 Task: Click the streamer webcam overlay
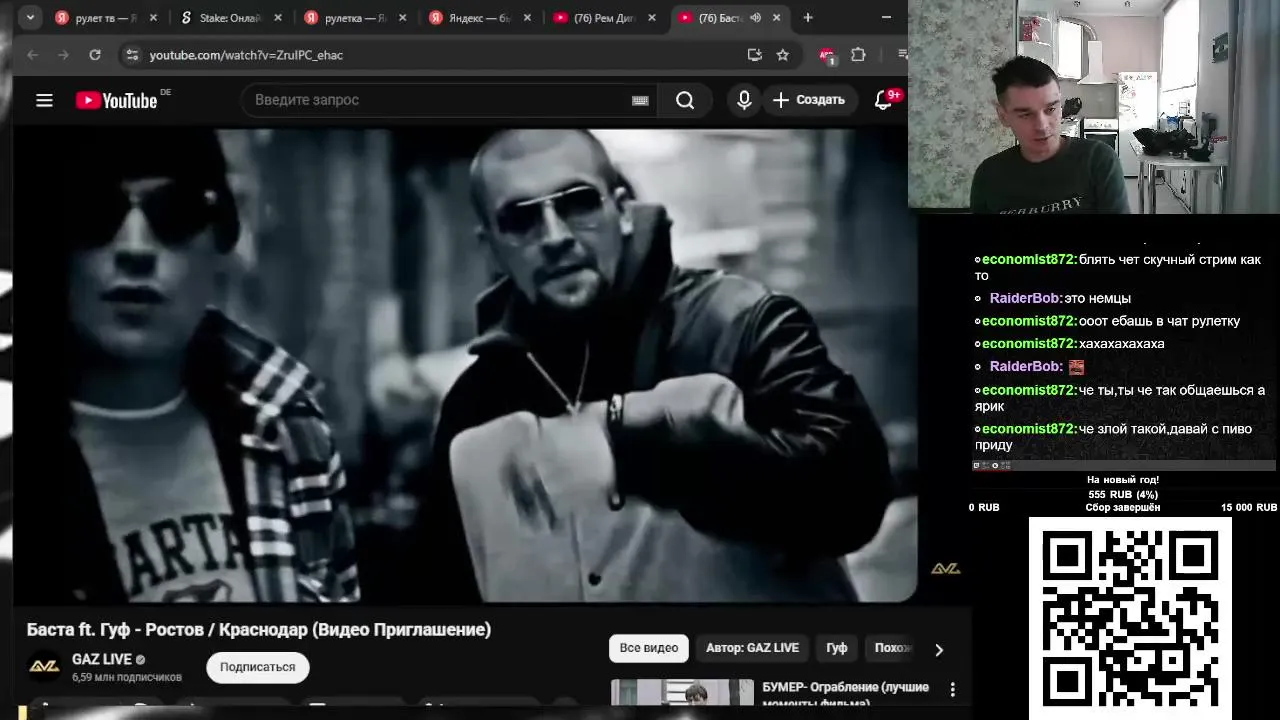1094,106
